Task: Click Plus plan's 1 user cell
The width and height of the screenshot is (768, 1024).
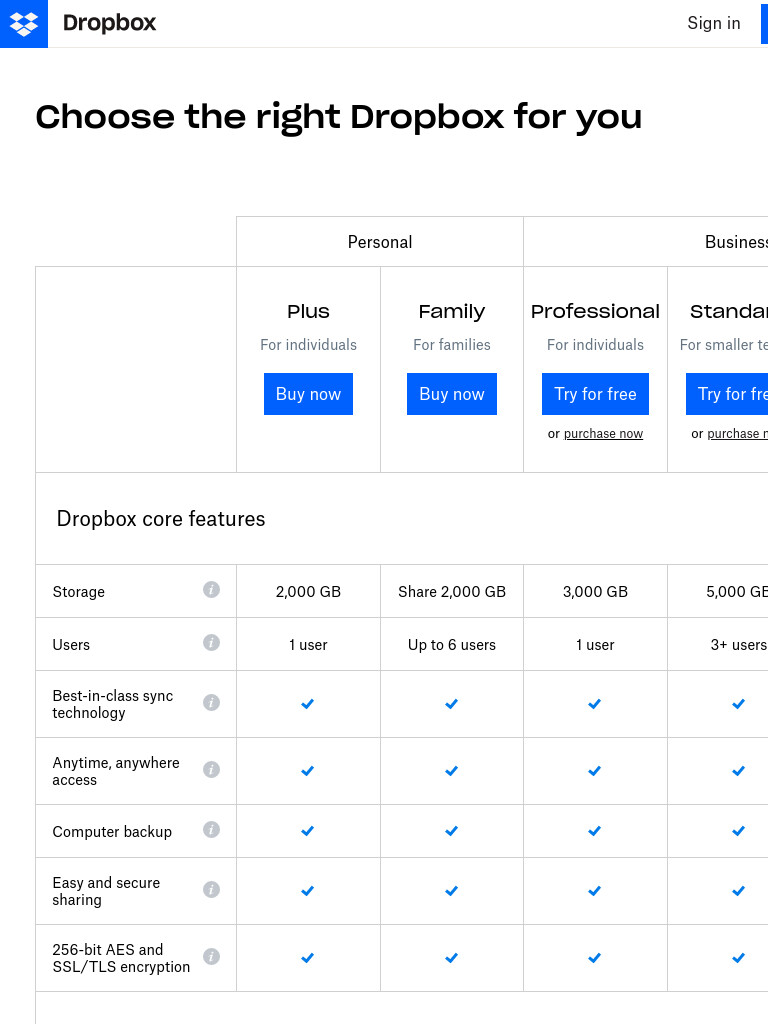Action: pyautogui.click(x=308, y=645)
